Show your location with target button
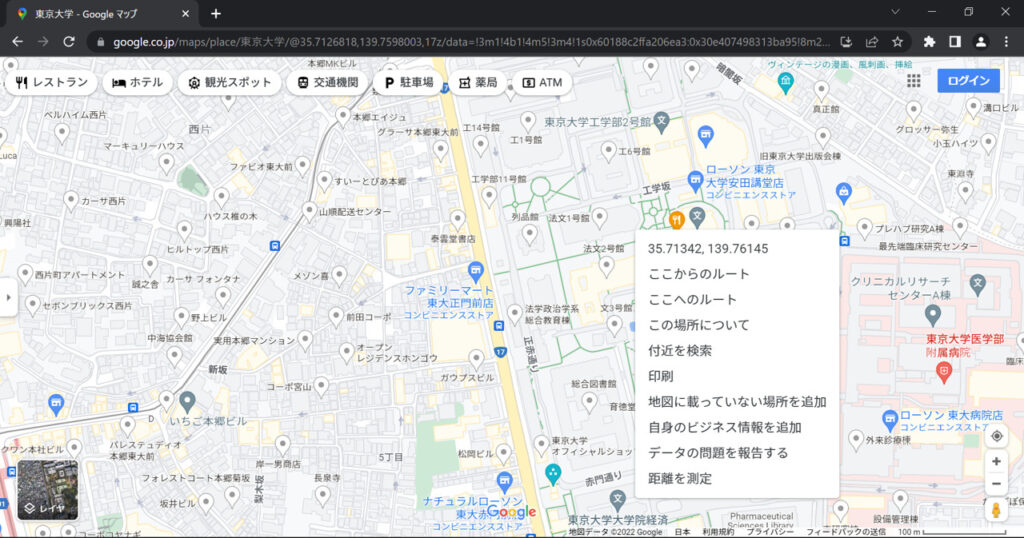The image size is (1024, 538). point(997,436)
